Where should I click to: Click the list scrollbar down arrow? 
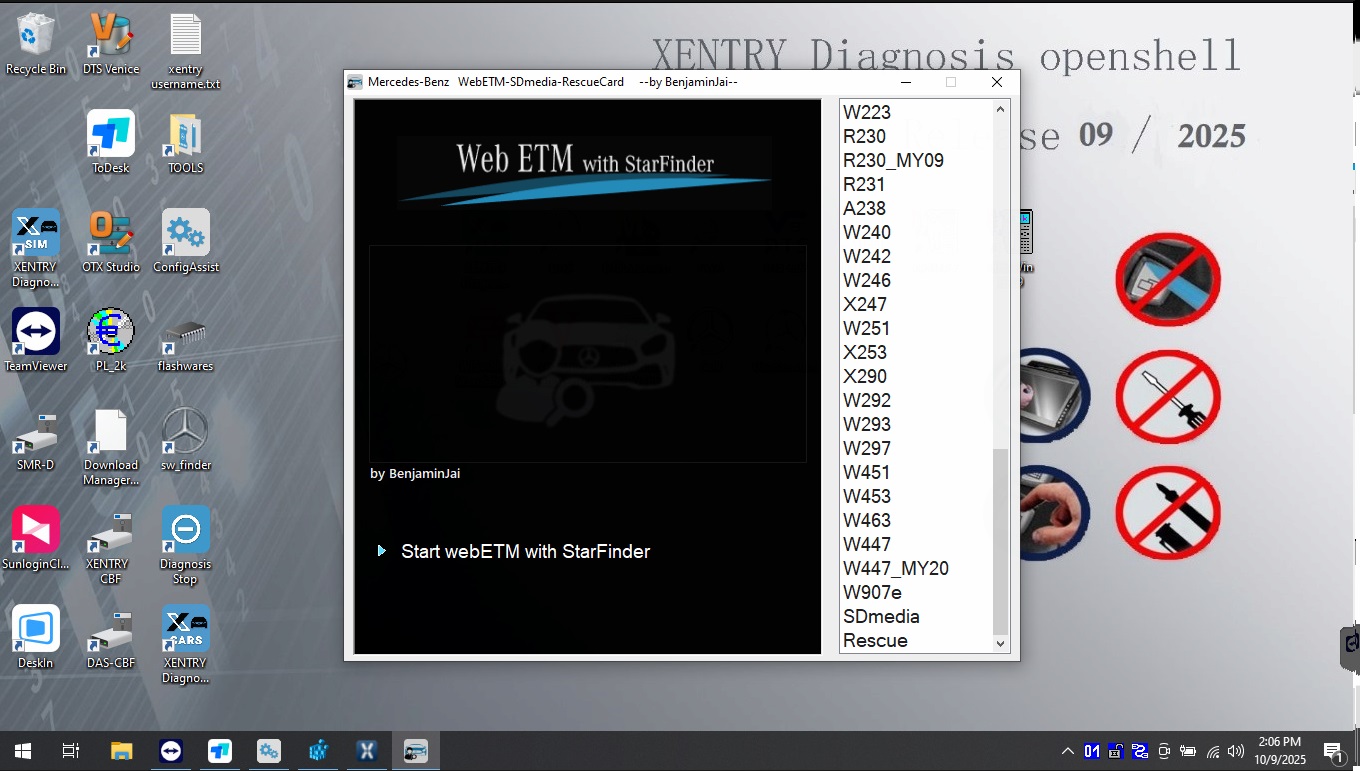pyautogui.click(x=1001, y=645)
